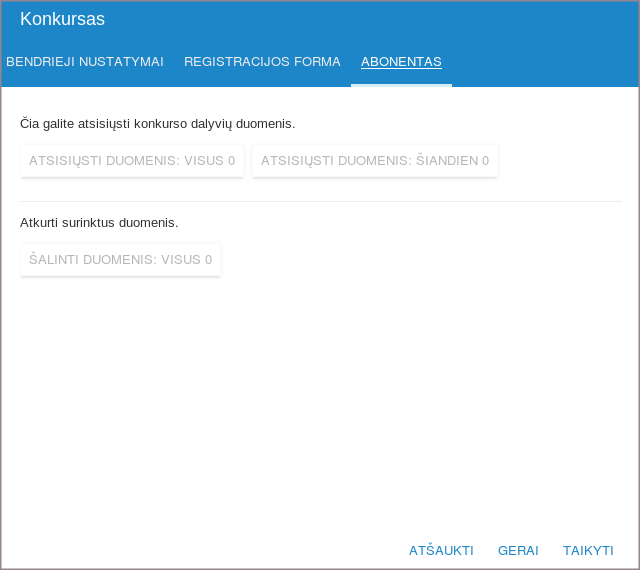
Task: Click empty footer area left of Atšaukti
Action: [200, 550]
